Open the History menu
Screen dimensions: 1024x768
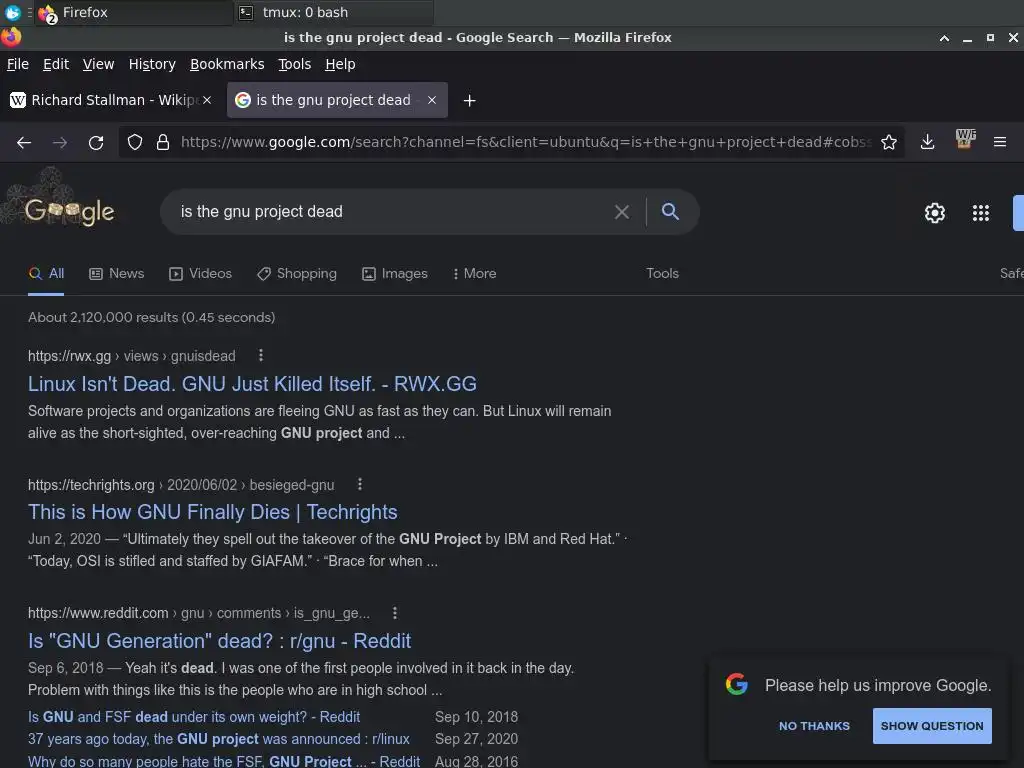(152, 64)
